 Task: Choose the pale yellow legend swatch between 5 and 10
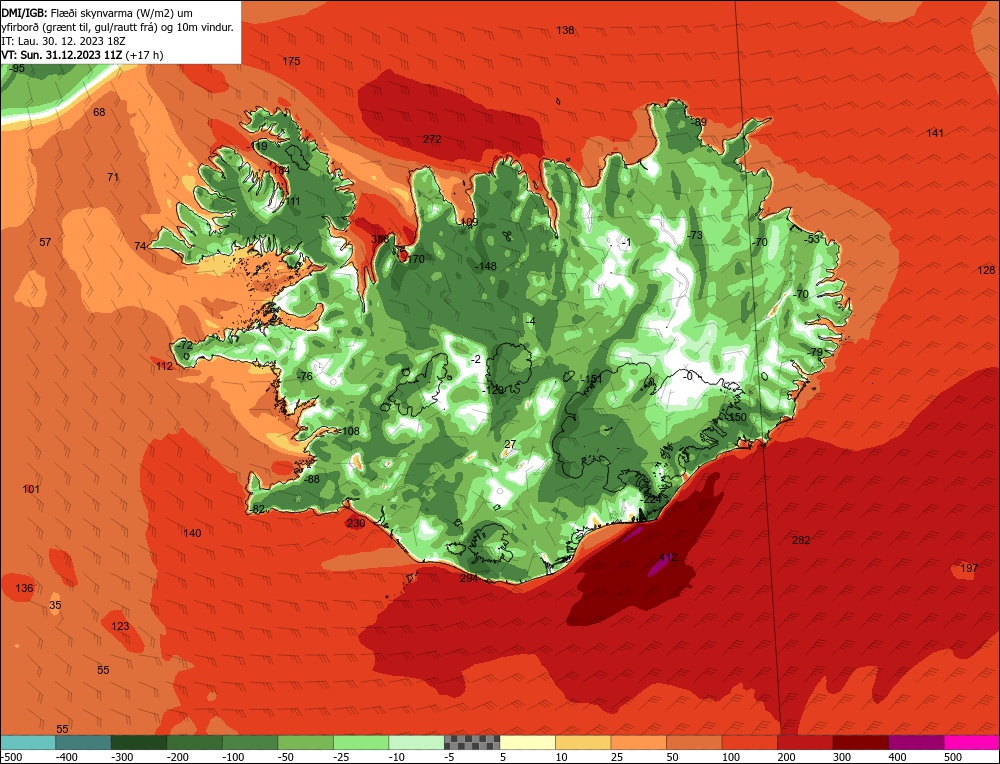coord(527,742)
